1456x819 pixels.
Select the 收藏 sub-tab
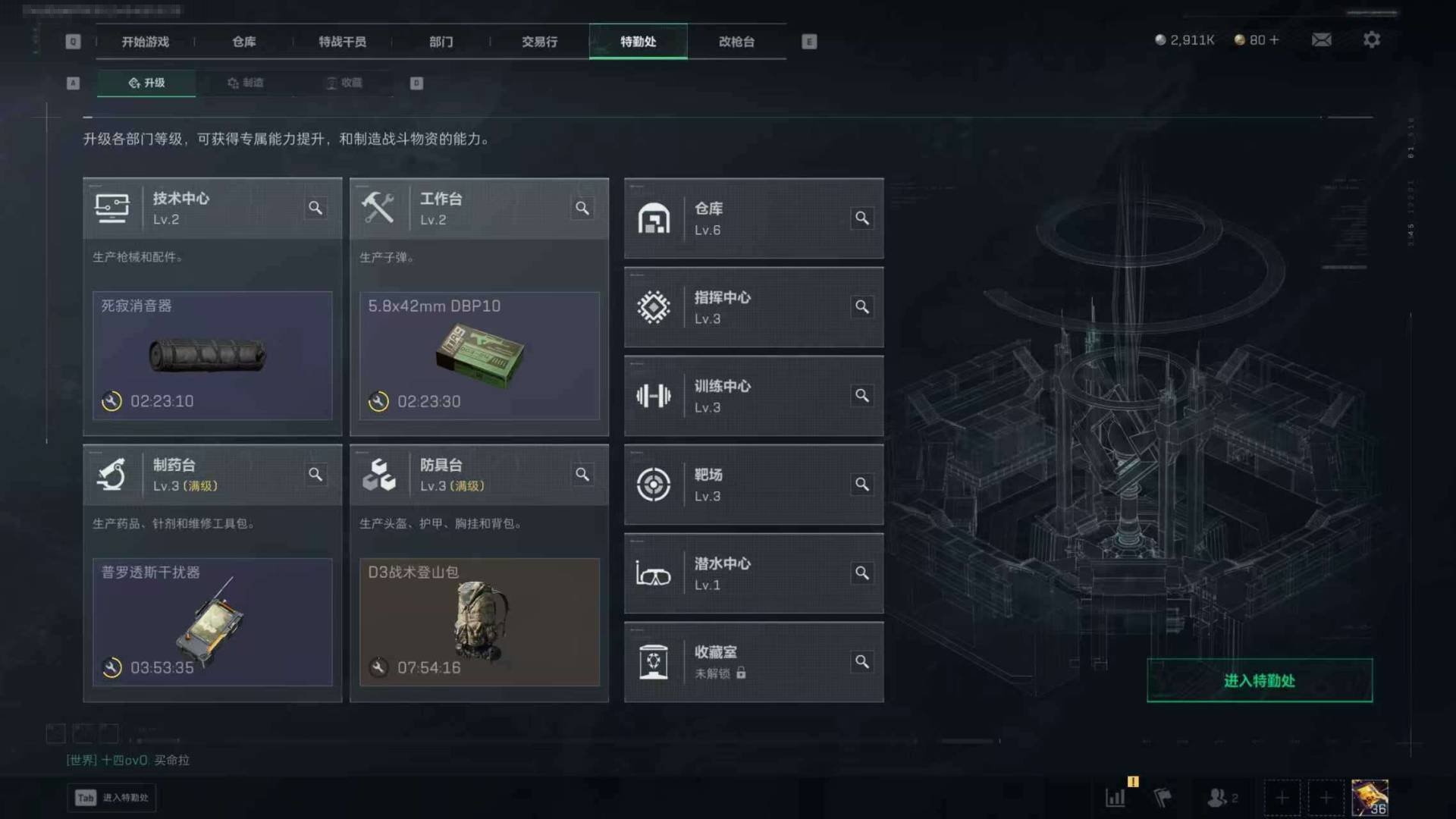(x=344, y=83)
